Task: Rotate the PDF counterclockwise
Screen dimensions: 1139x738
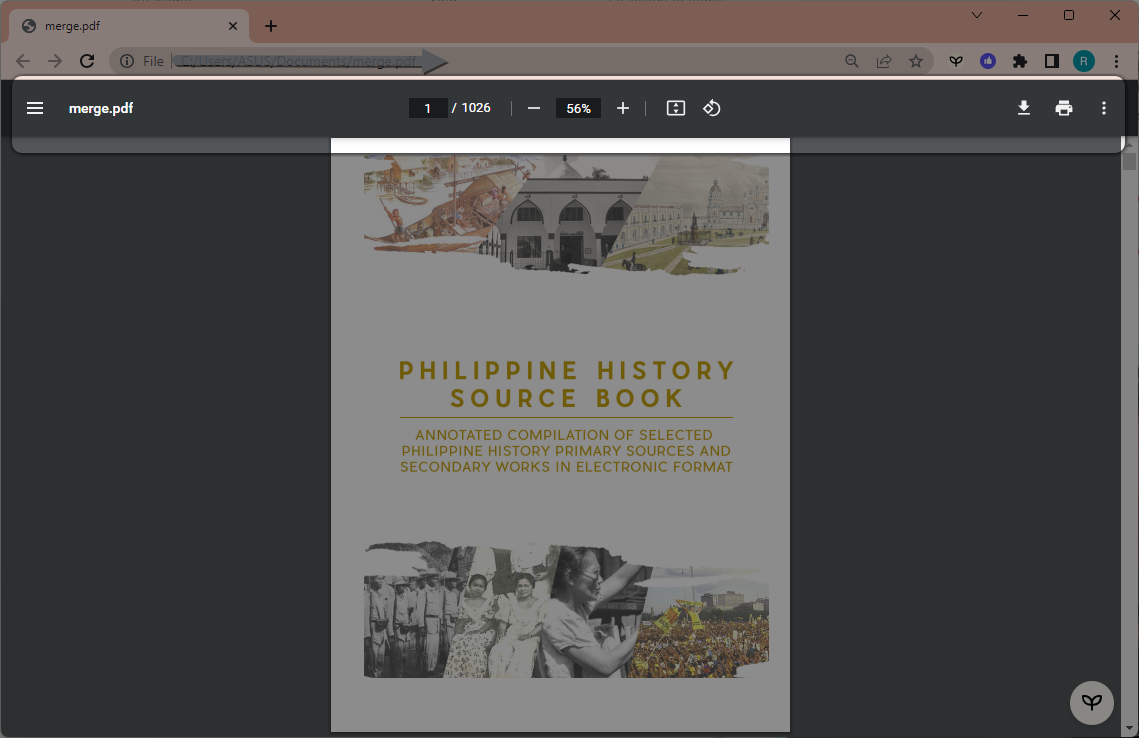Action: [711, 108]
